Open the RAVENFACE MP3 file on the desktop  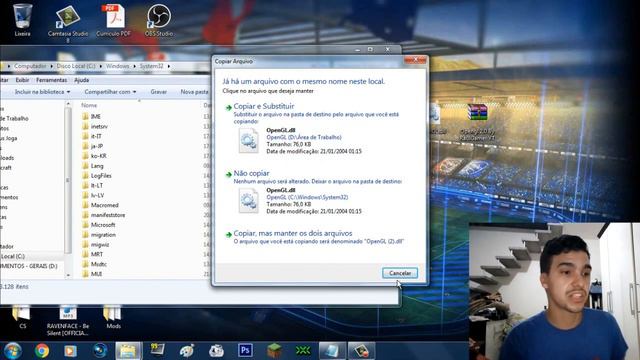pos(68,321)
